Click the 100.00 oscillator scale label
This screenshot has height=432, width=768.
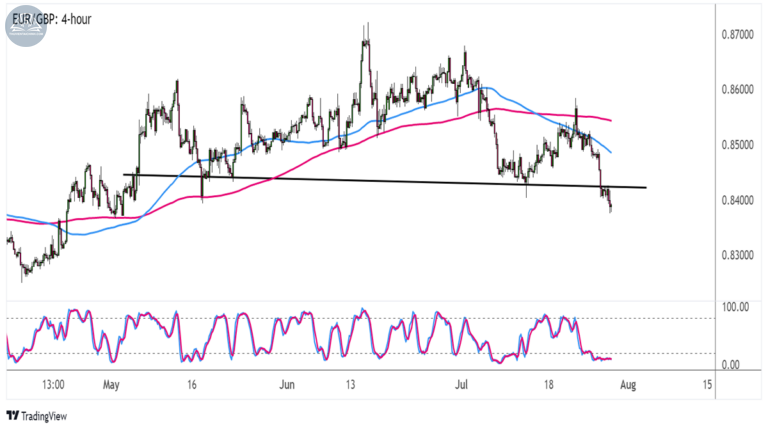[736, 307]
